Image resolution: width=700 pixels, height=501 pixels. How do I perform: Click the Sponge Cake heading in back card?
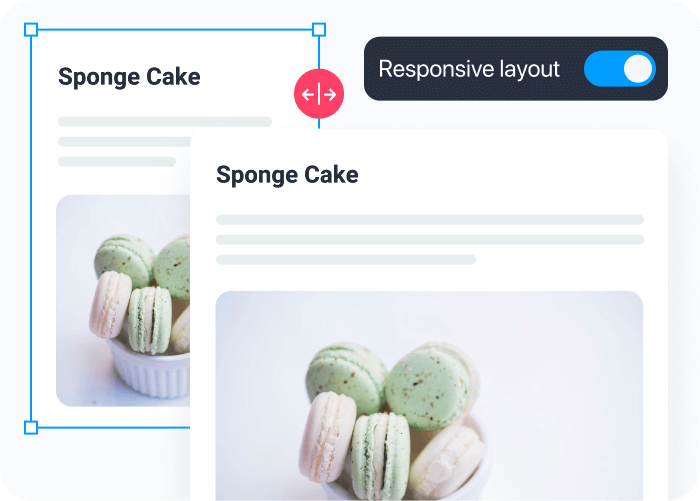[x=129, y=77]
